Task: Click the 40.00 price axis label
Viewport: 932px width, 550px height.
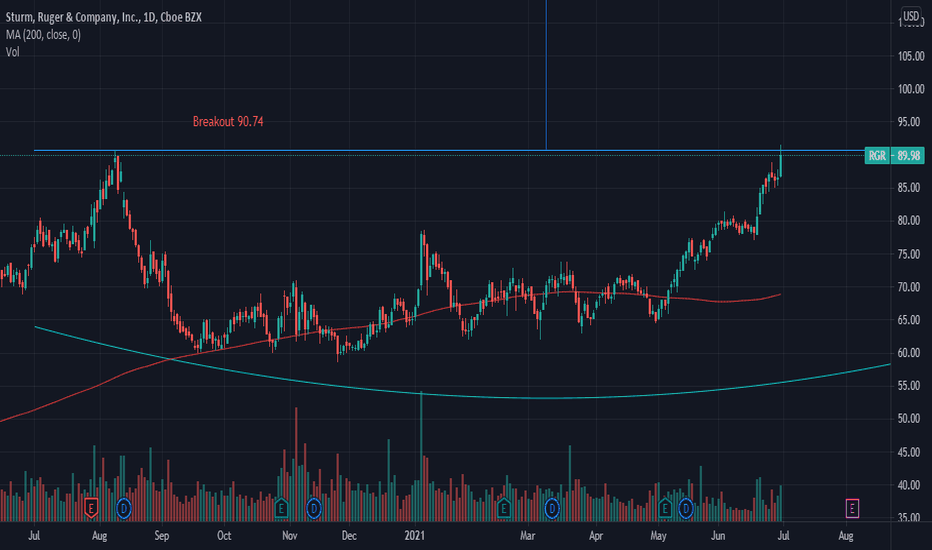Action: pos(911,485)
